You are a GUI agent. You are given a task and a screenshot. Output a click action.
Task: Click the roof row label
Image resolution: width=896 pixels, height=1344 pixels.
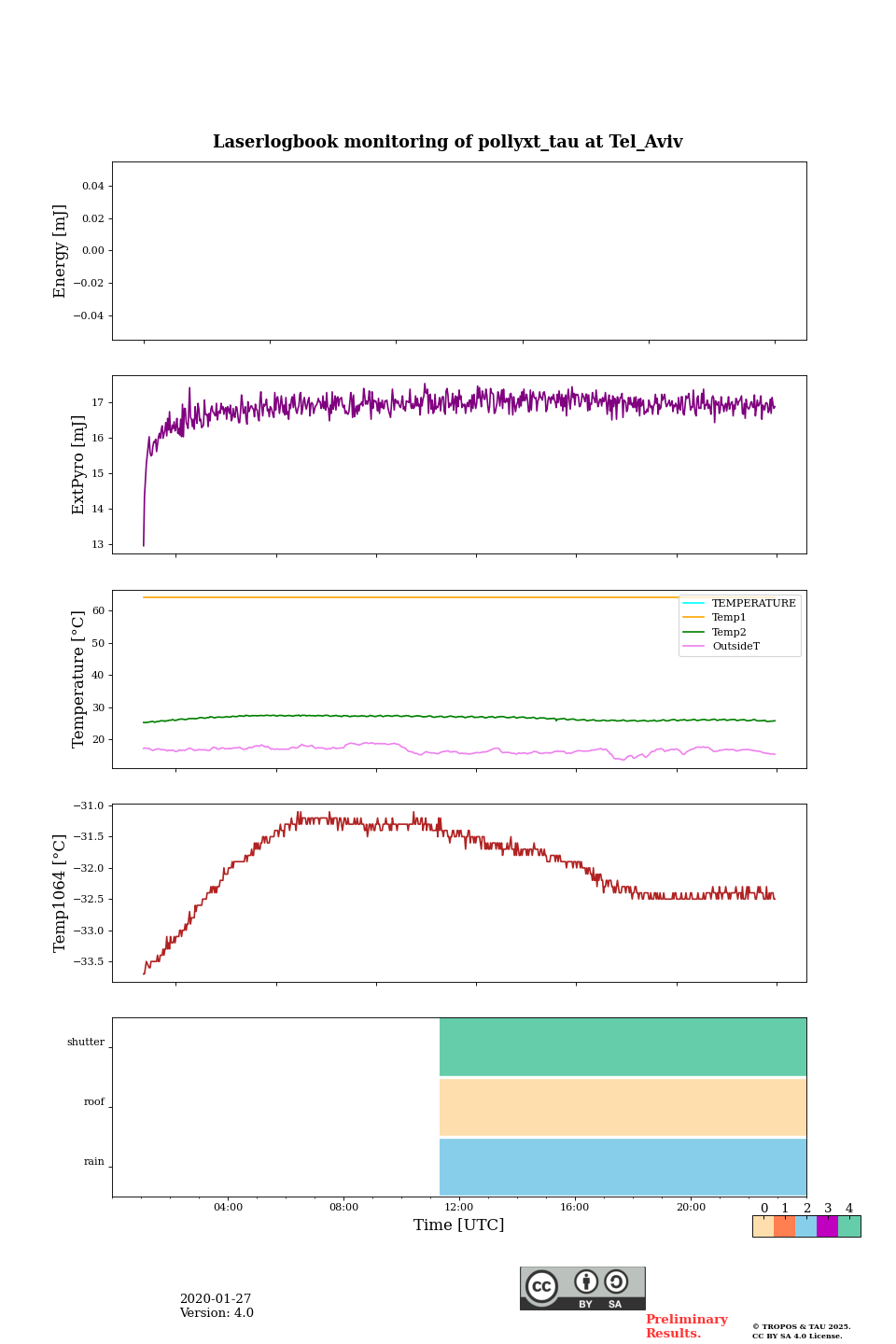coord(94,1101)
